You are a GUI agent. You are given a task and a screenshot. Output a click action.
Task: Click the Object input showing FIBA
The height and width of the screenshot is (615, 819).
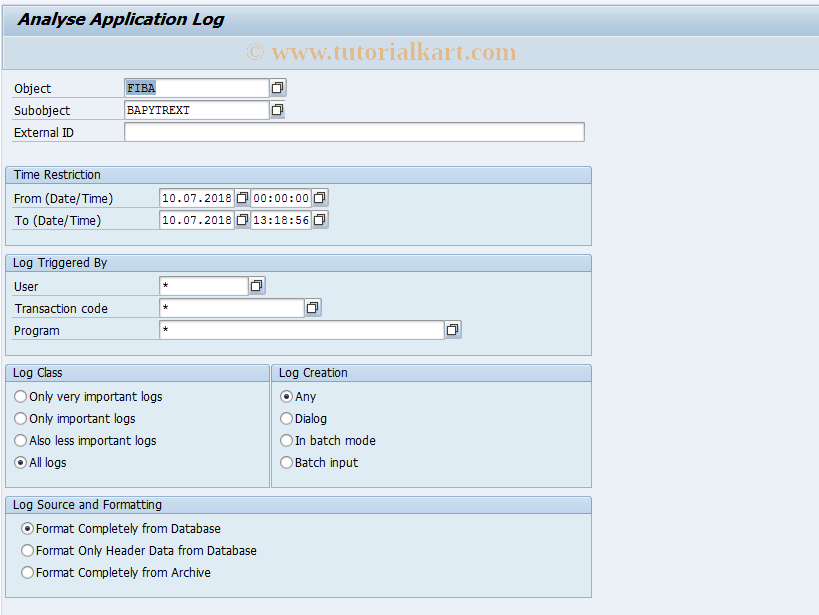tap(195, 88)
